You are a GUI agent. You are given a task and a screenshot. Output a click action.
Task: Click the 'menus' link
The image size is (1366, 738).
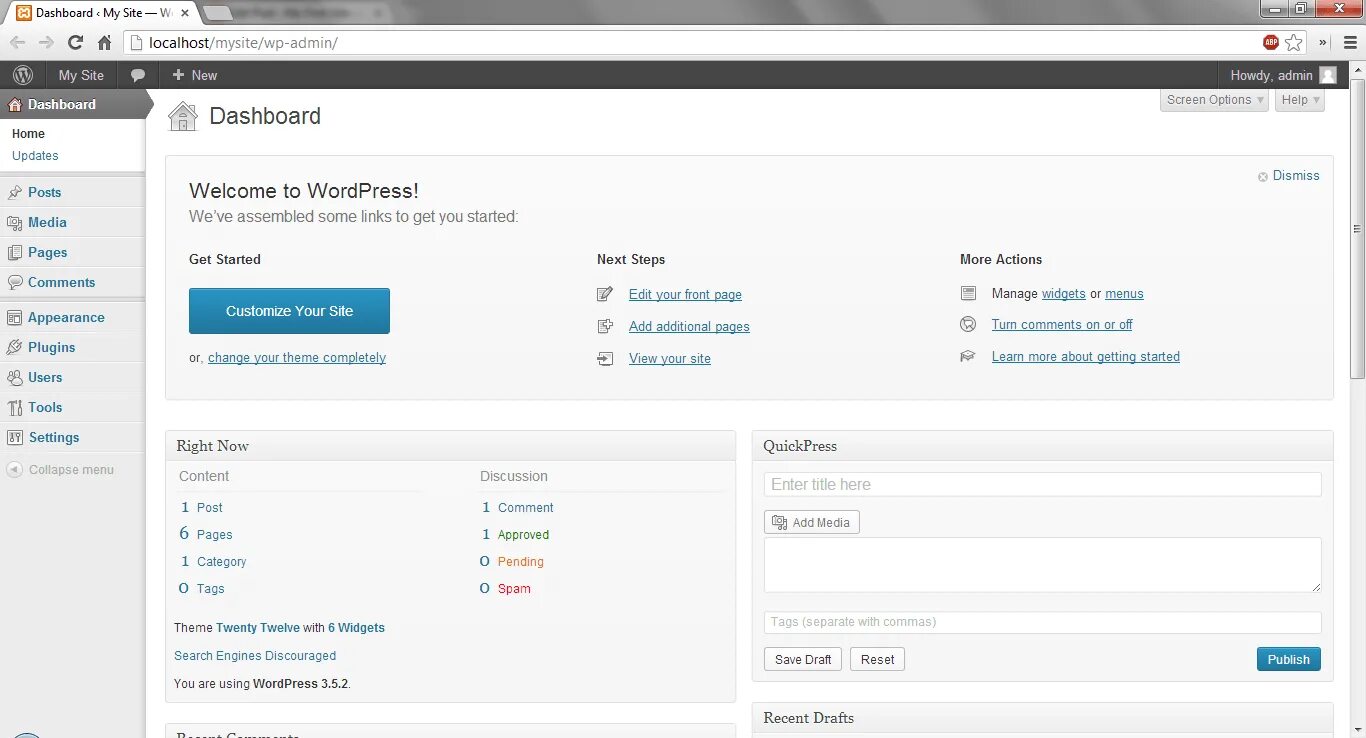pos(1124,293)
